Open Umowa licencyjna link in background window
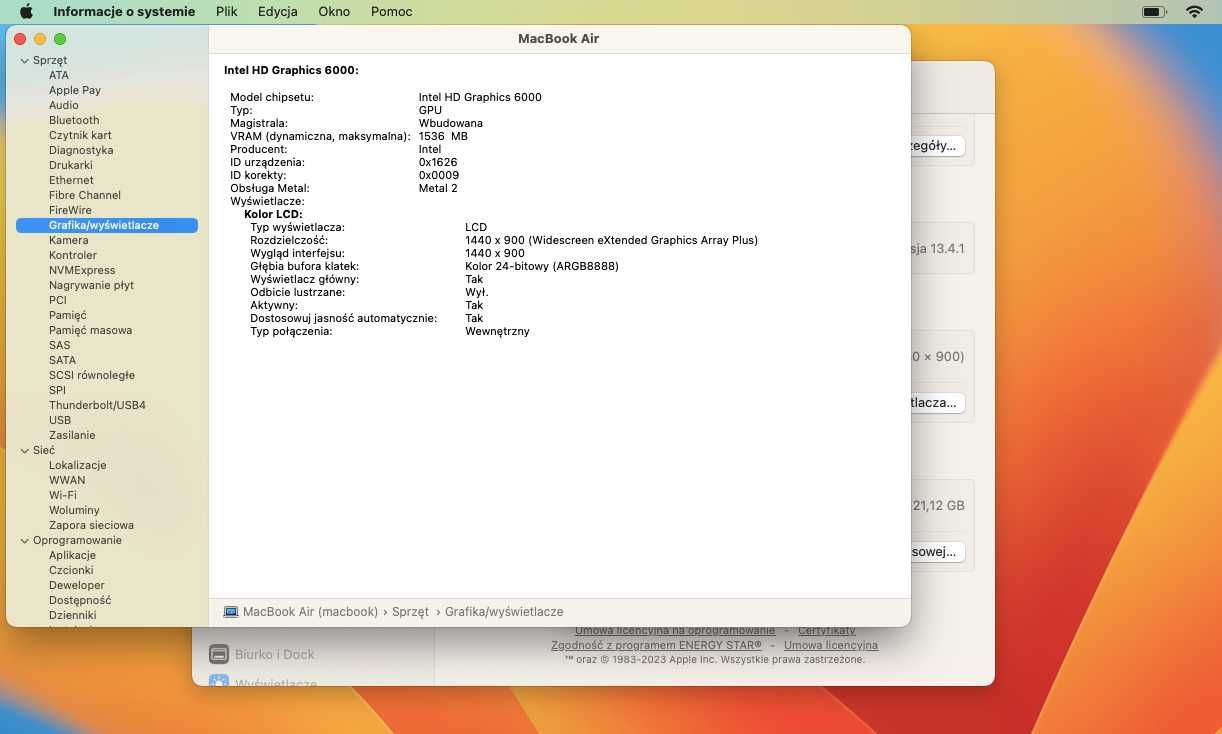 (830, 645)
